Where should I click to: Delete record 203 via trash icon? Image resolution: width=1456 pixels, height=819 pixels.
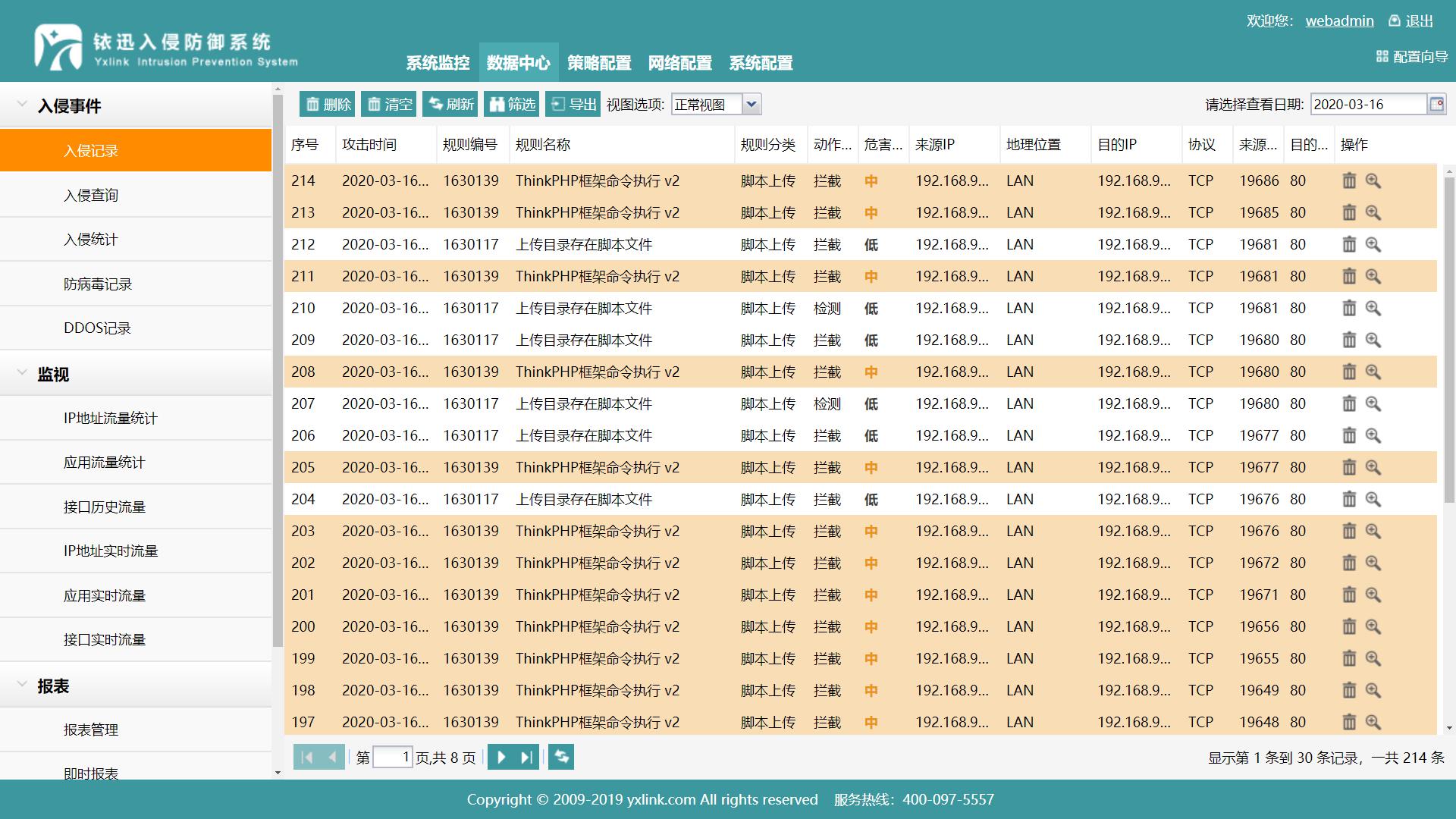click(x=1349, y=531)
